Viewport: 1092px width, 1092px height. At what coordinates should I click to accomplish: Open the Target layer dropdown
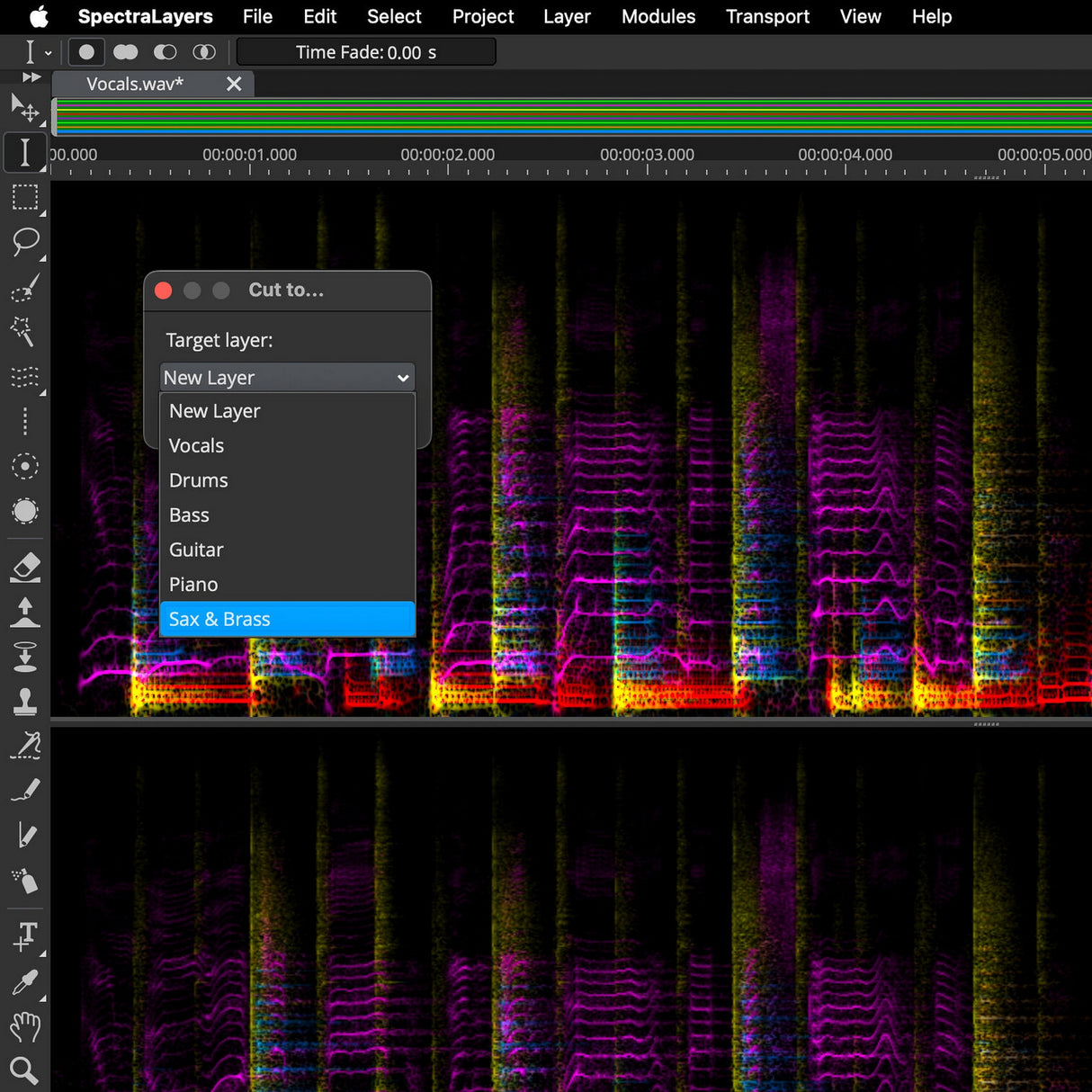(x=286, y=377)
